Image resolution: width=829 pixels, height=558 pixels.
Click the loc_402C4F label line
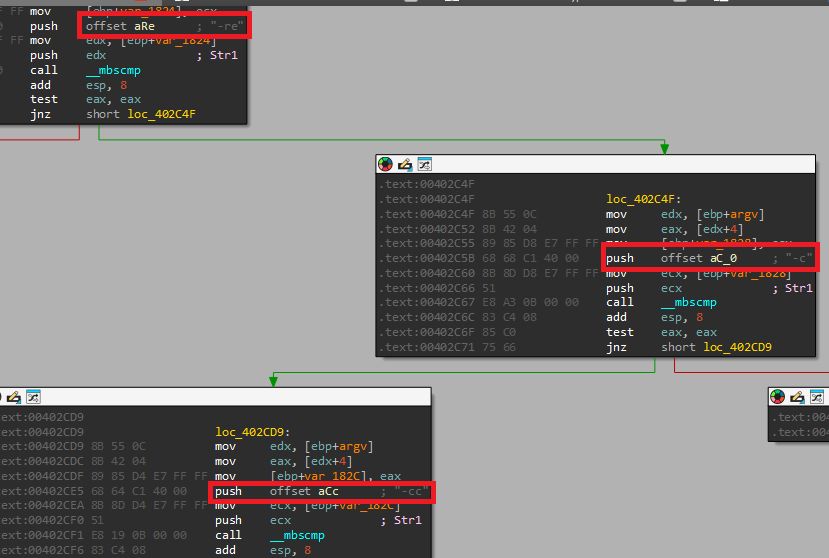point(642,198)
